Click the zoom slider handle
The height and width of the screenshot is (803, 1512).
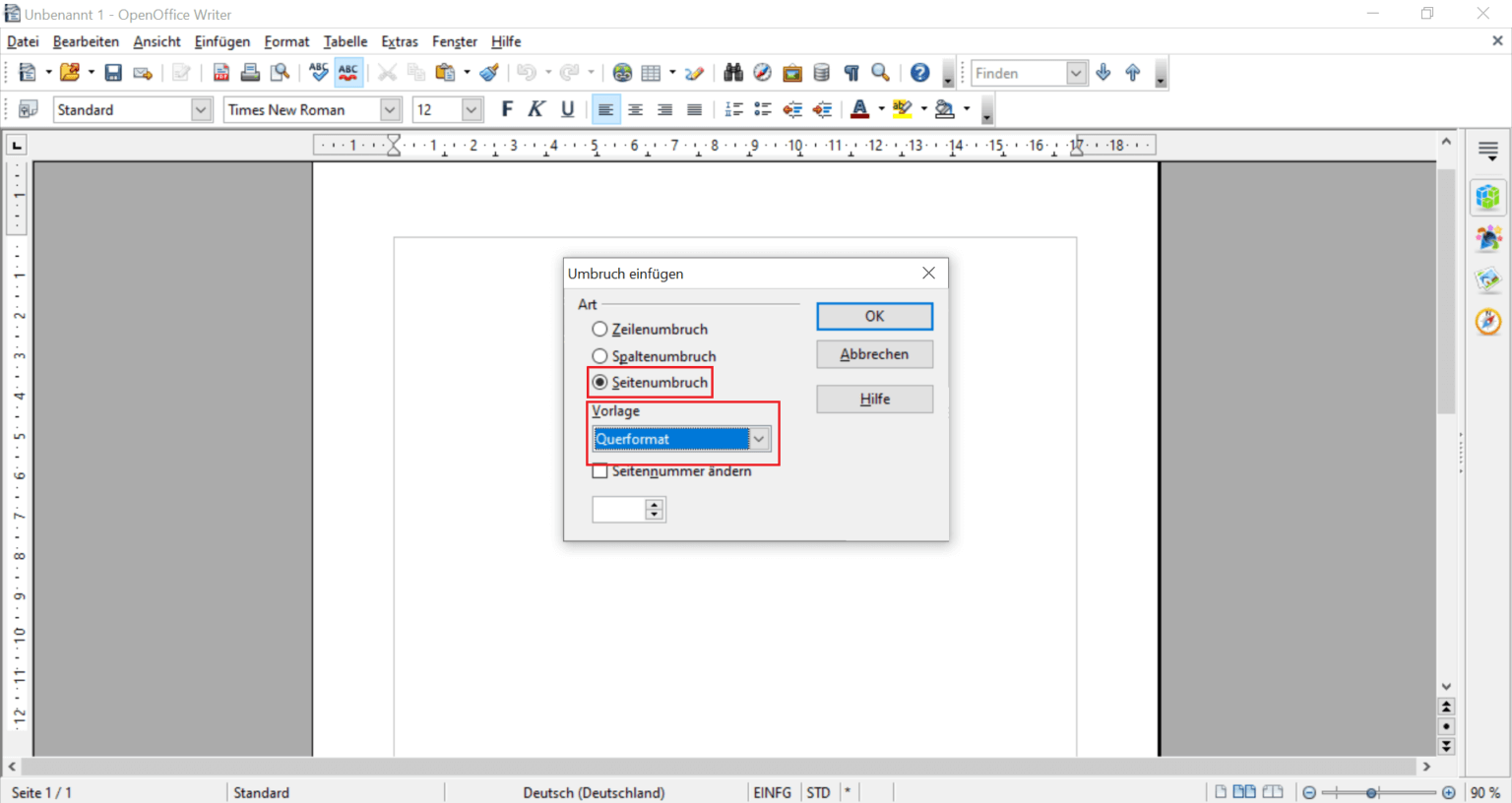tap(1371, 792)
